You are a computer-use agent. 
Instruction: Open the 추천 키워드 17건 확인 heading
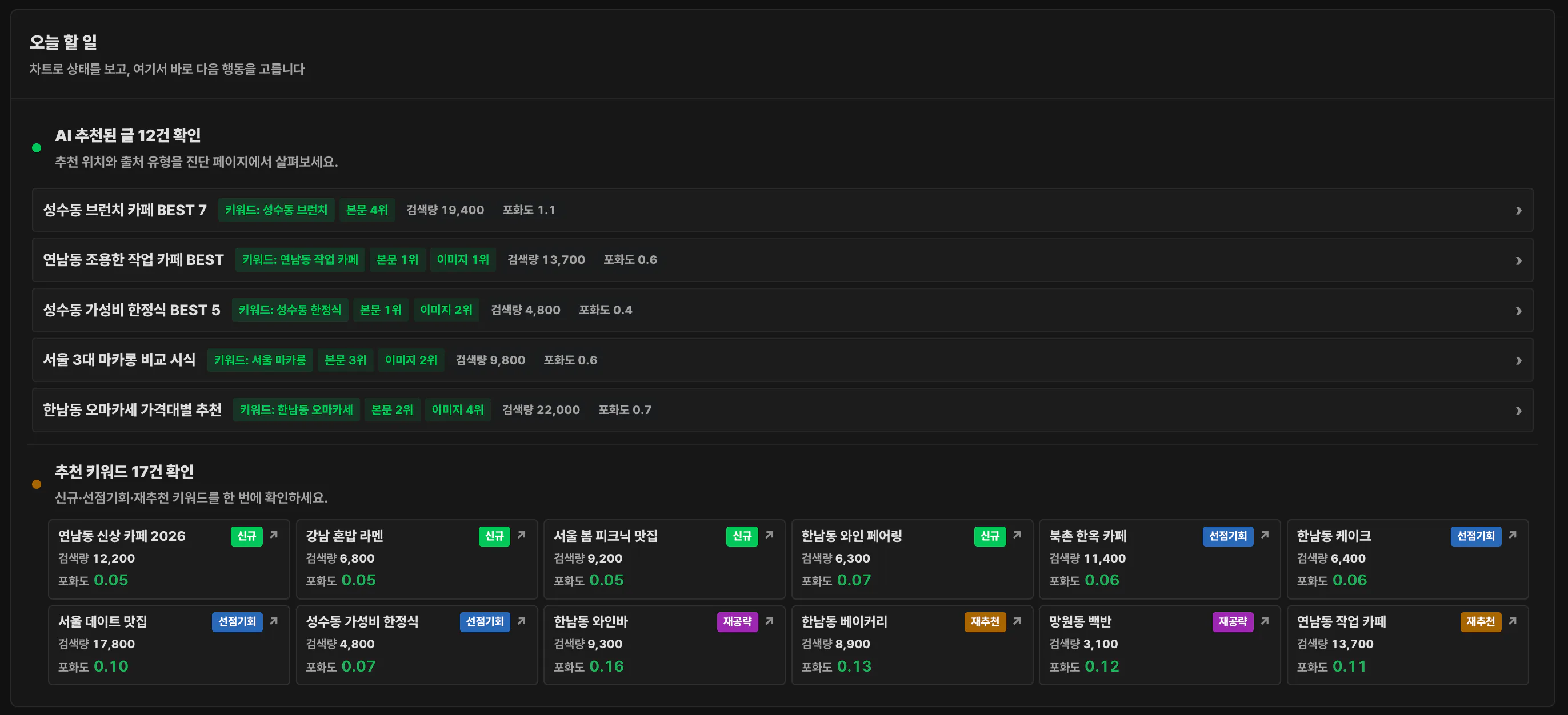point(124,472)
